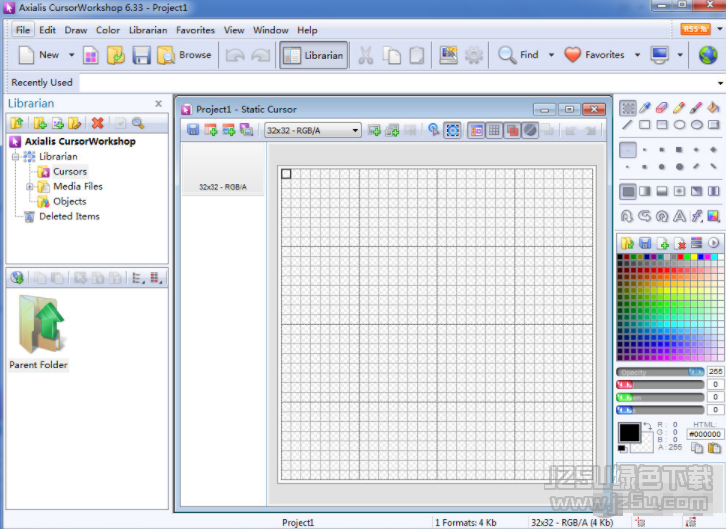Open the RSS button dropdown arrow

[720, 29]
